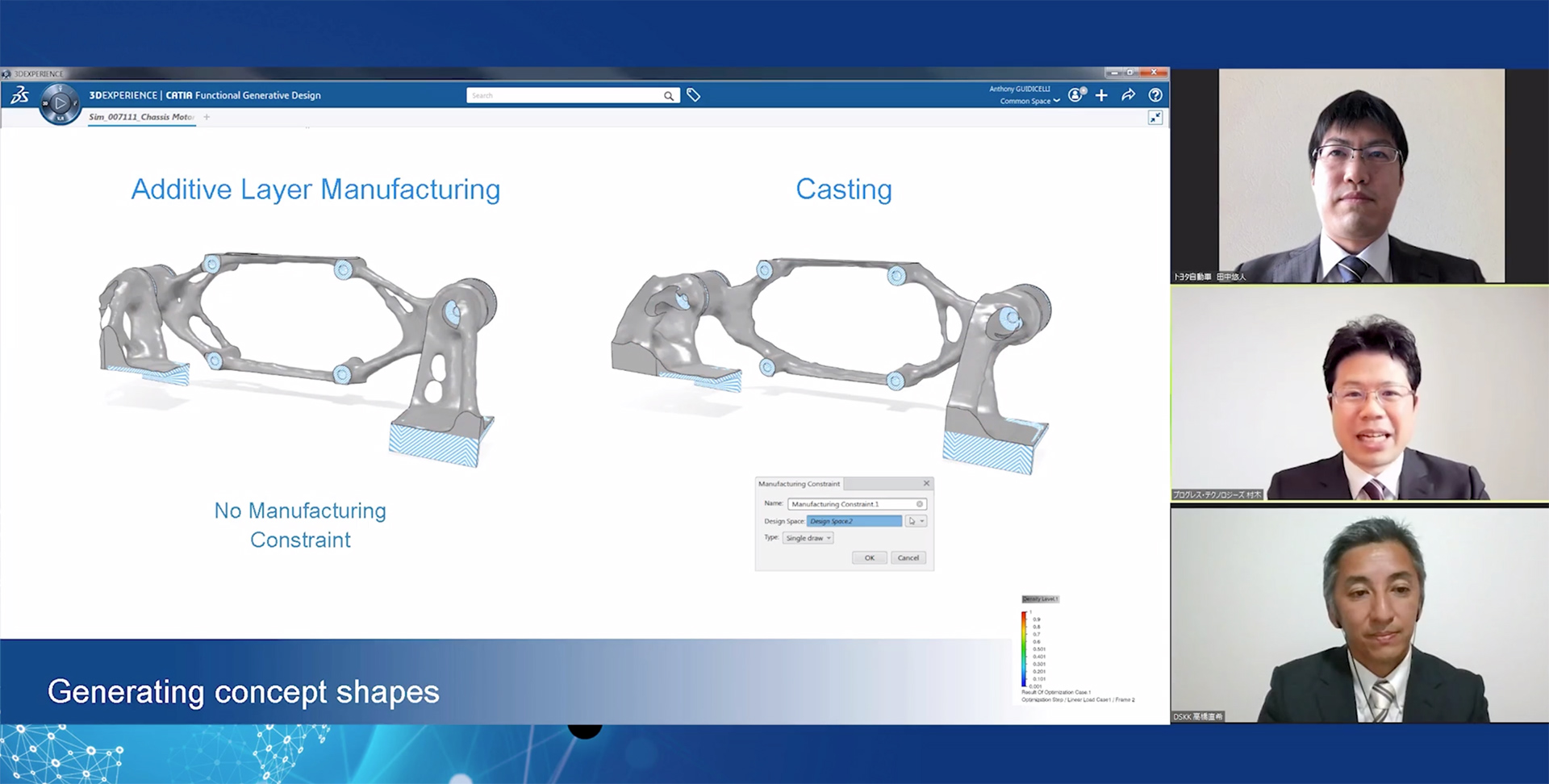
Task: Open the Help question mark icon
Action: click(1155, 95)
